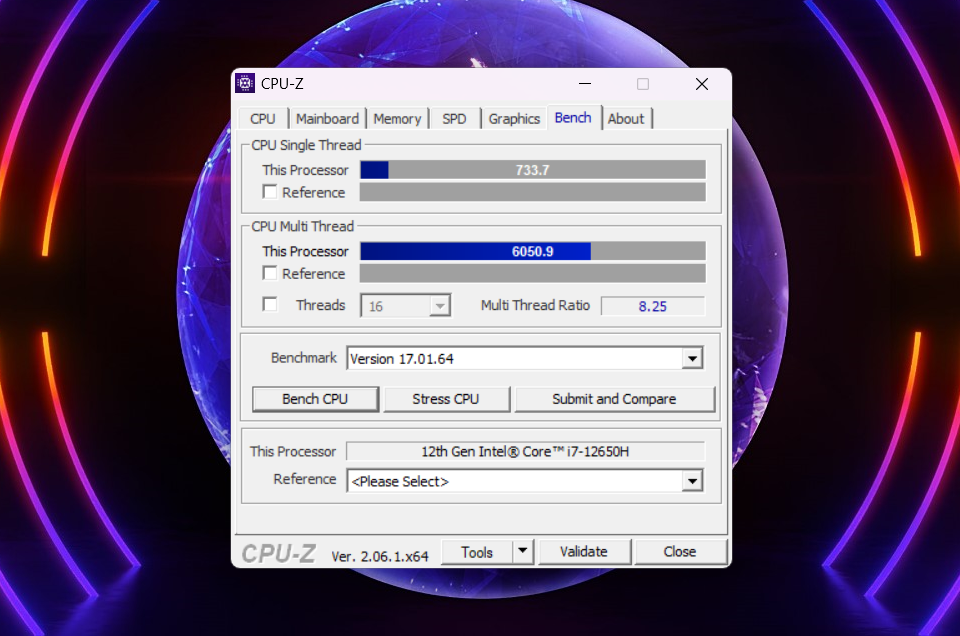
Task: Tick the Multi Thread Reference checkbox
Action: tap(269, 273)
